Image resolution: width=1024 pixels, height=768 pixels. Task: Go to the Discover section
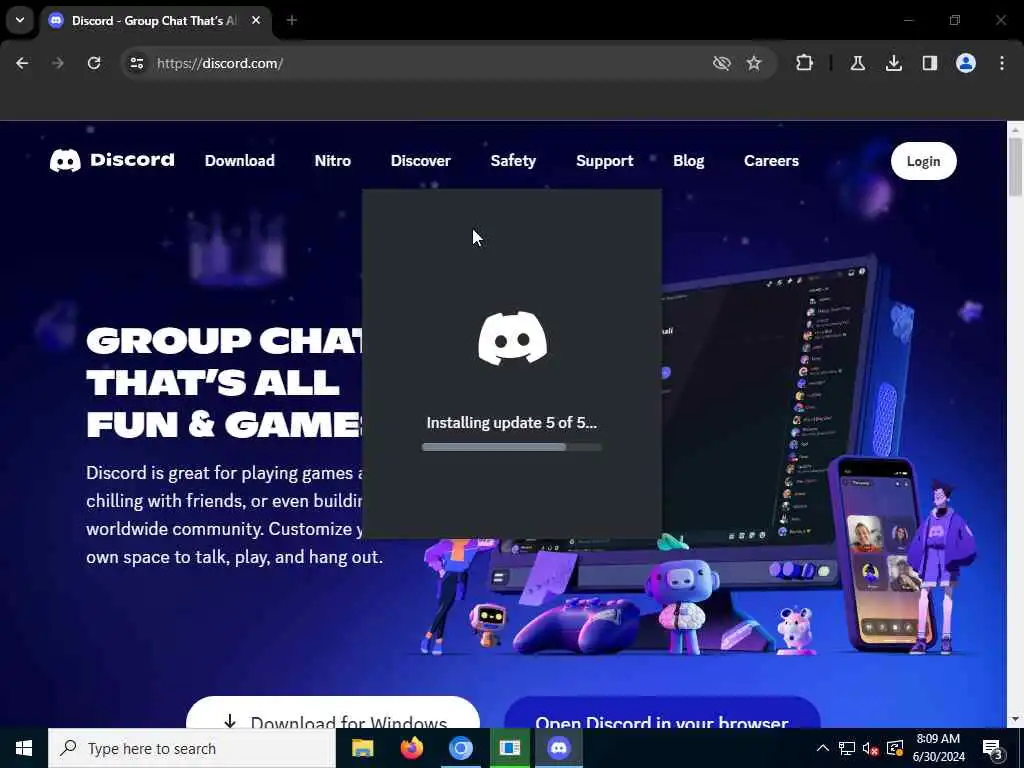point(421,161)
